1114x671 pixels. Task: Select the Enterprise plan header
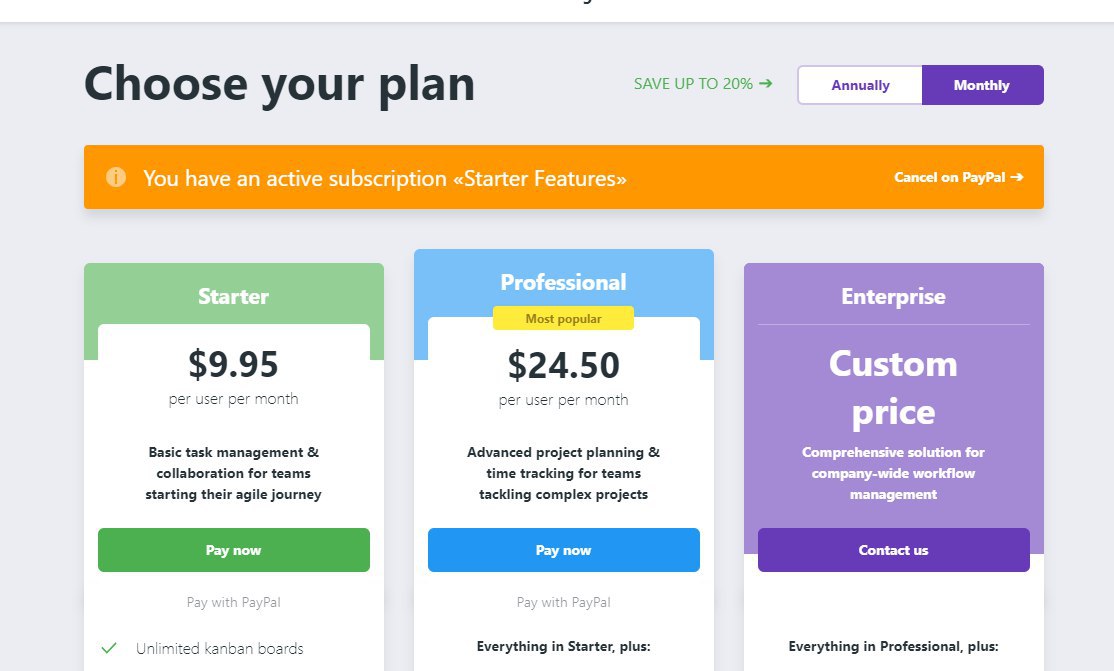pyautogui.click(x=893, y=296)
